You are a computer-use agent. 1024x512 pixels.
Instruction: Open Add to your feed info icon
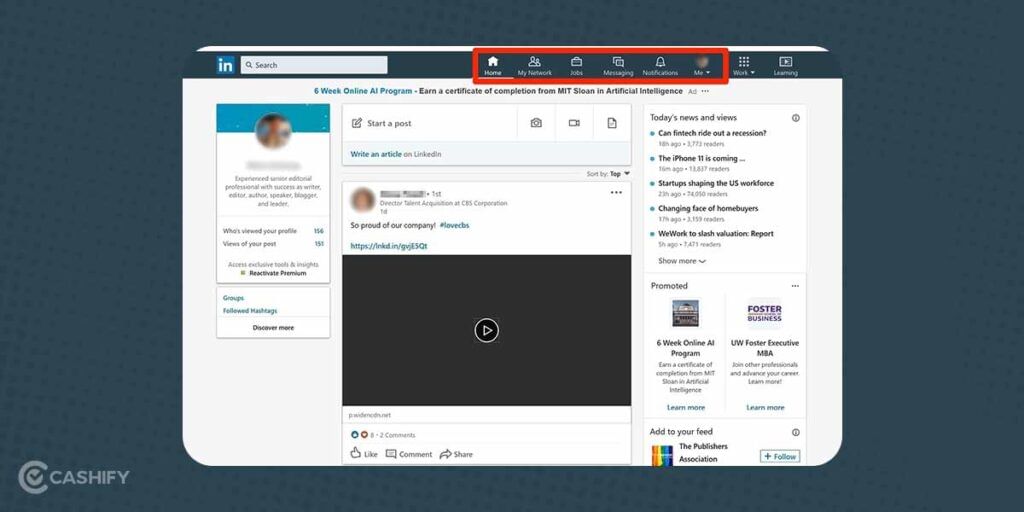pyautogui.click(x=795, y=432)
